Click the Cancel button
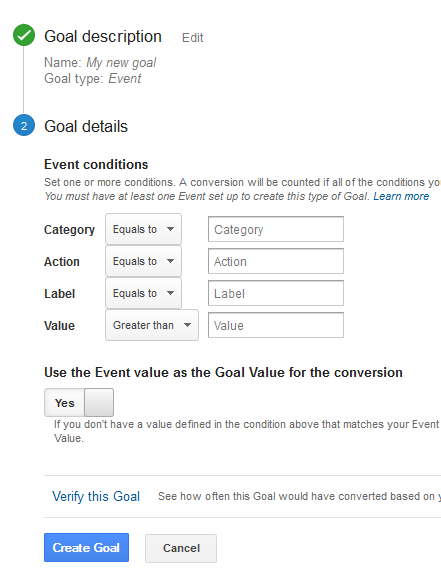The width and height of the screenshot is (441, 570). click(181, 548)
